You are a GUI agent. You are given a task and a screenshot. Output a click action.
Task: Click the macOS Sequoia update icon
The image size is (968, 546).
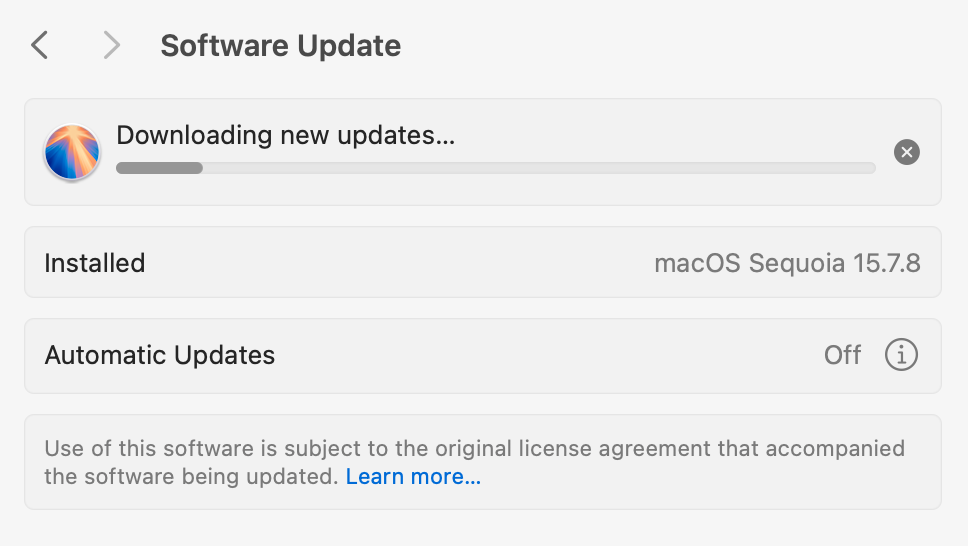coord(72,152)
